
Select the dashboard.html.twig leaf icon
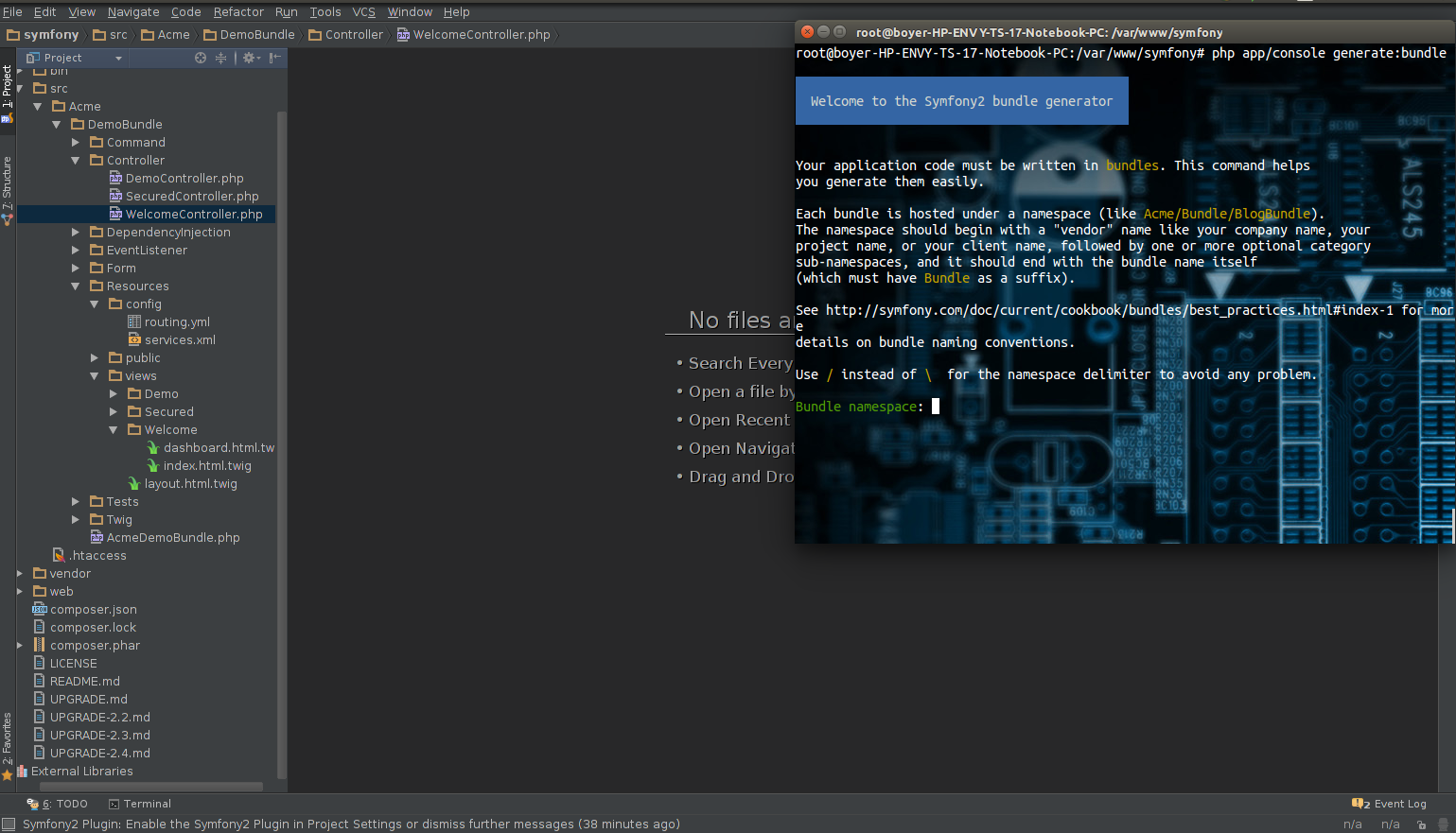(x=153, y=447)
